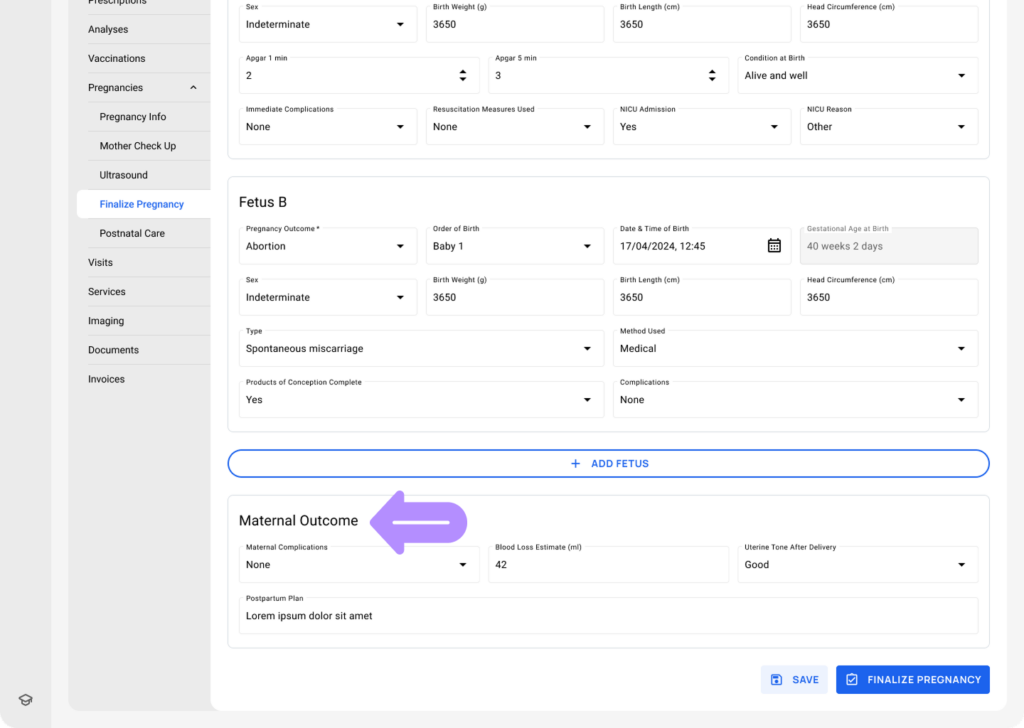This screenshot has height=728, width=1024.
Task: Navigate to Vaccinations section
Action: 116,59
